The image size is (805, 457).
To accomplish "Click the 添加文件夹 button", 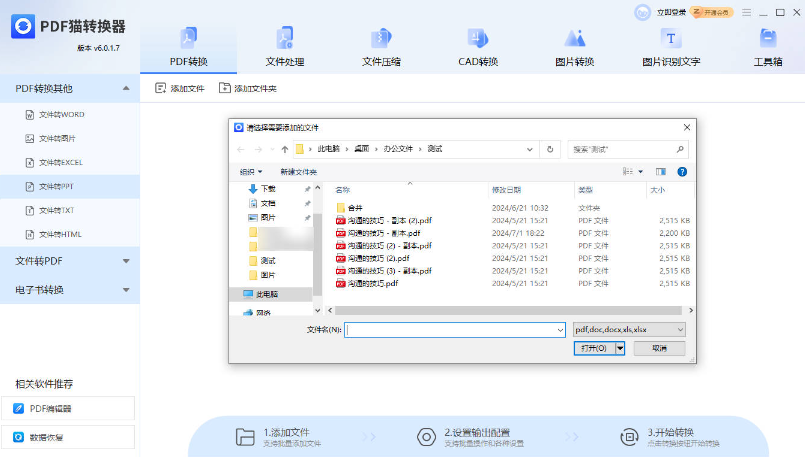I will click(247, 88).
